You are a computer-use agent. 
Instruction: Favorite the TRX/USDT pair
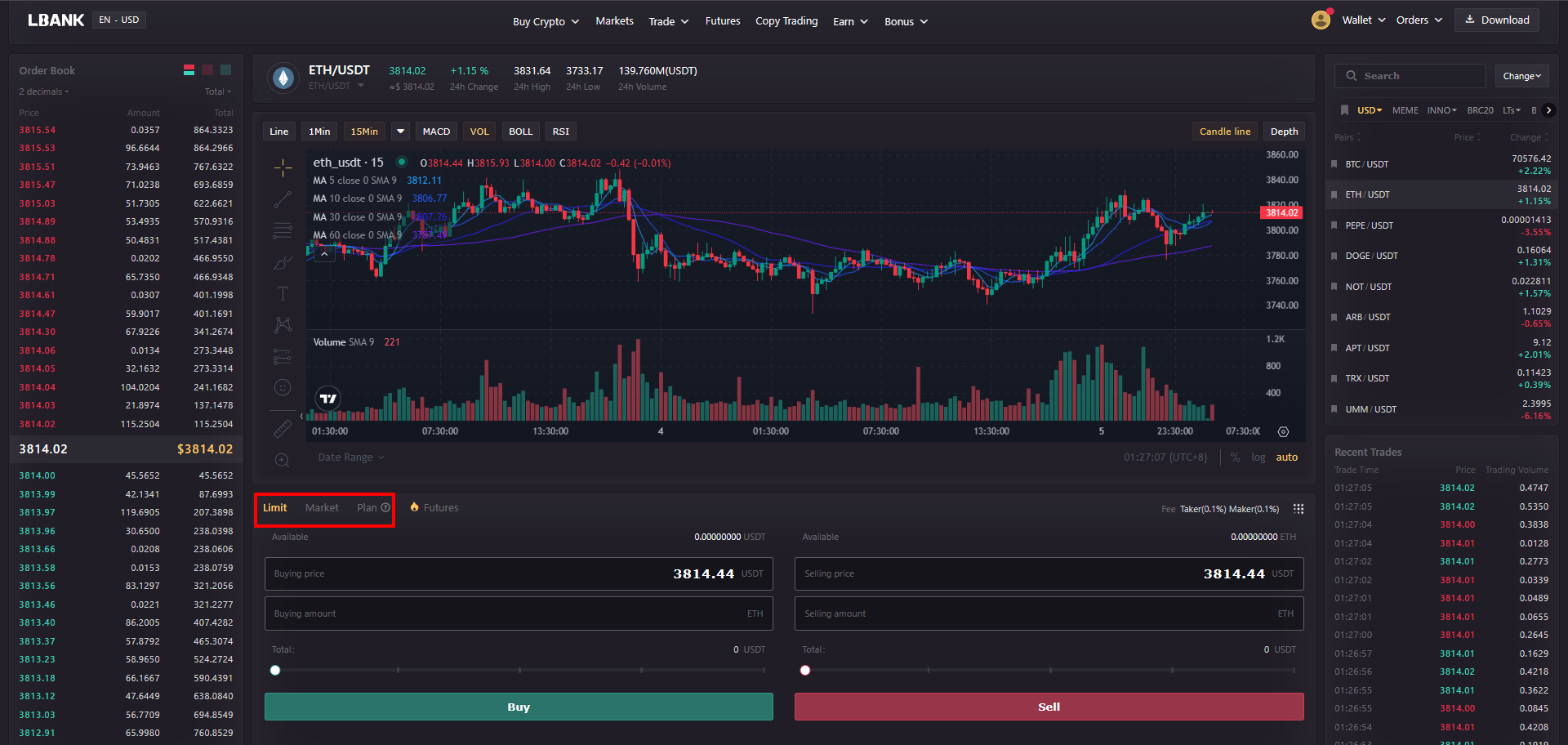pos(1334,378)
